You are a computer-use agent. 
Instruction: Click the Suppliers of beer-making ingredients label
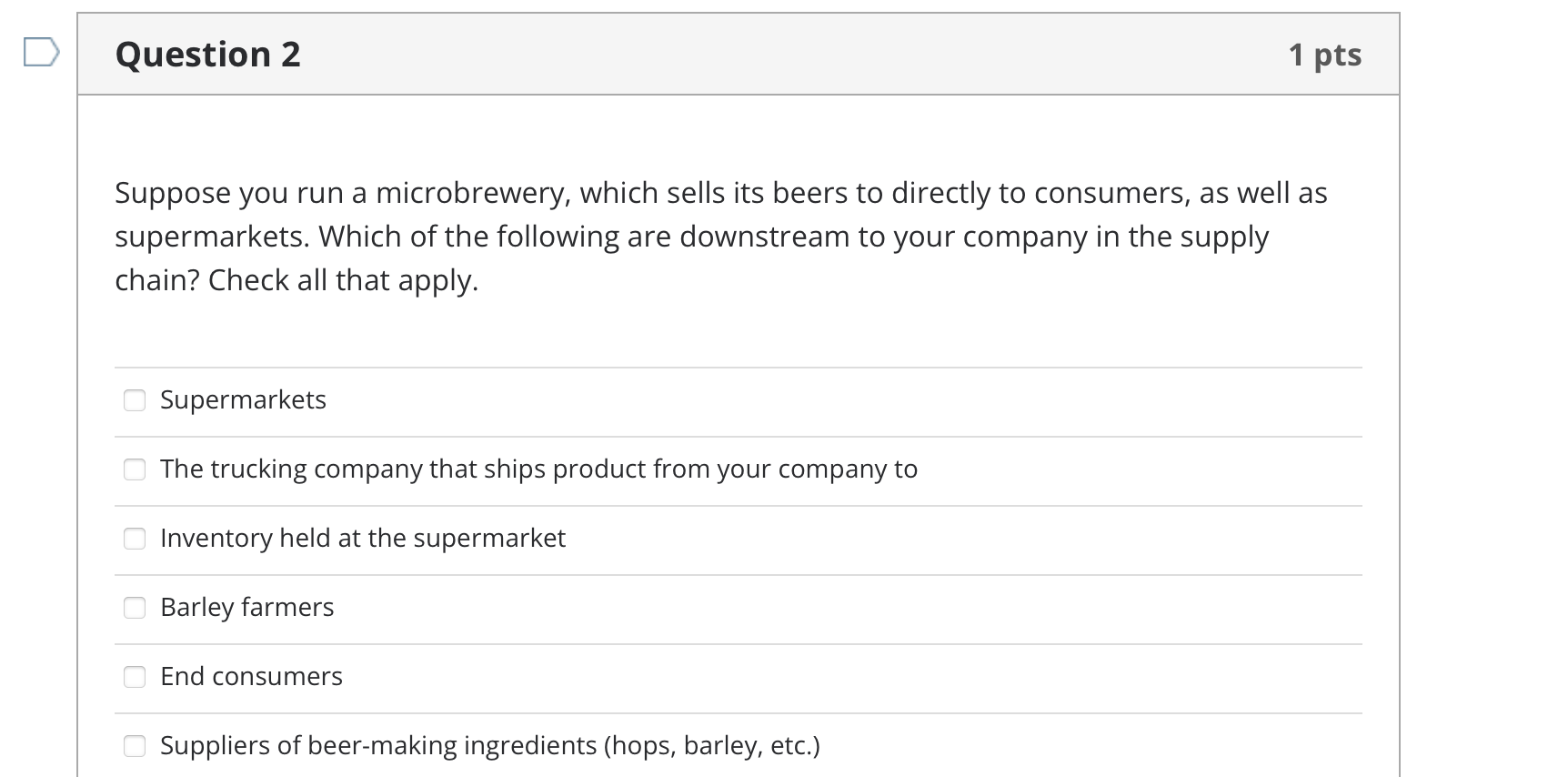490,745
